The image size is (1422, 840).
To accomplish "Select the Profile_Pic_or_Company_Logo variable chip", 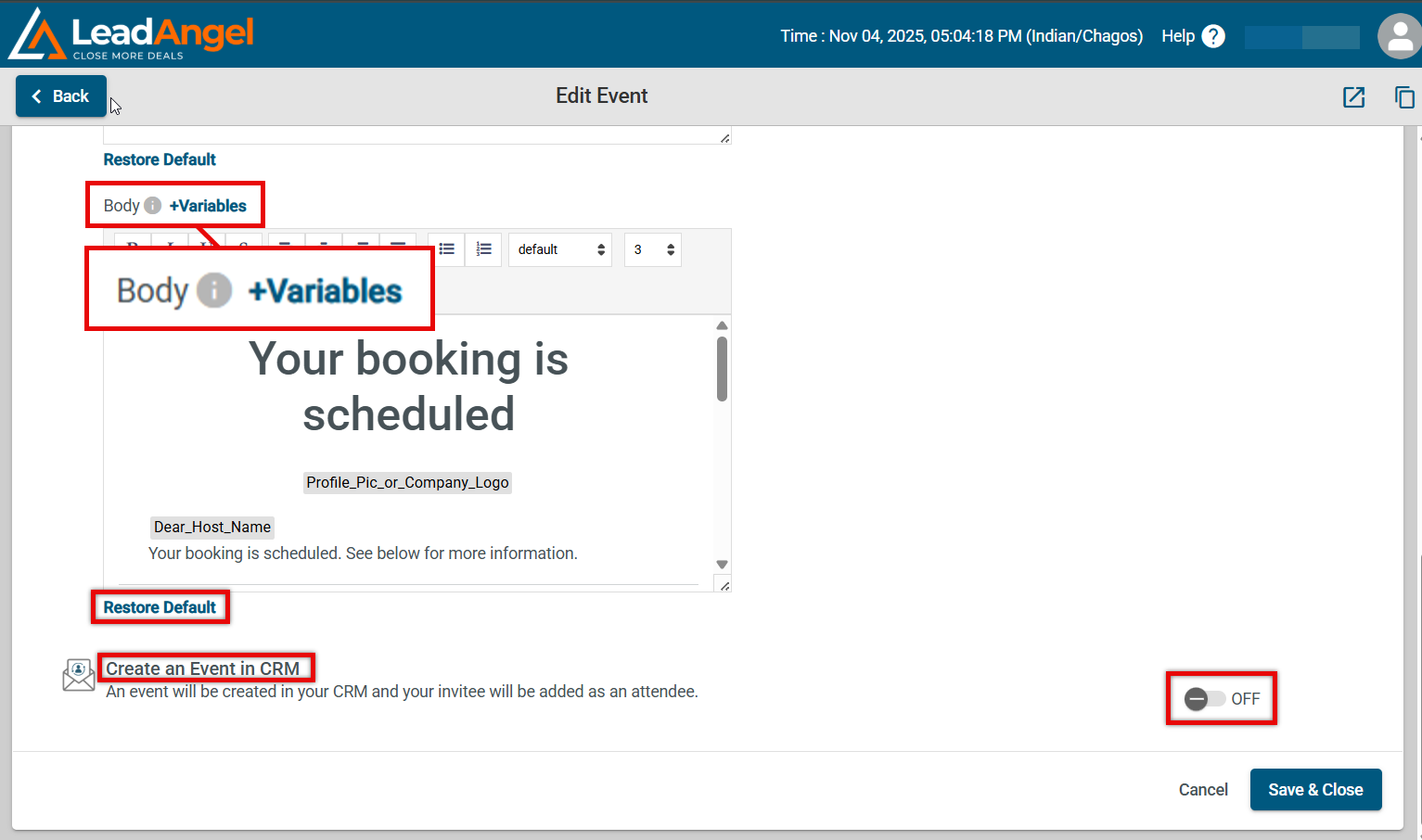I will 408,482.
